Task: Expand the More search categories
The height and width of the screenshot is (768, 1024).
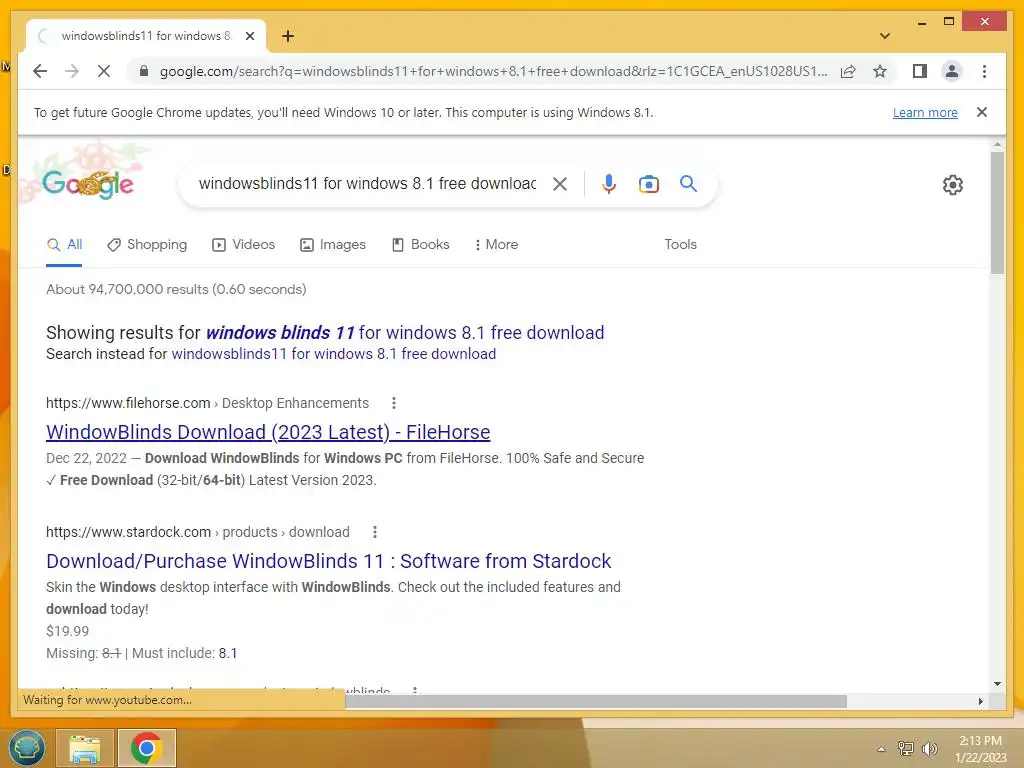Action: (496, 245)
